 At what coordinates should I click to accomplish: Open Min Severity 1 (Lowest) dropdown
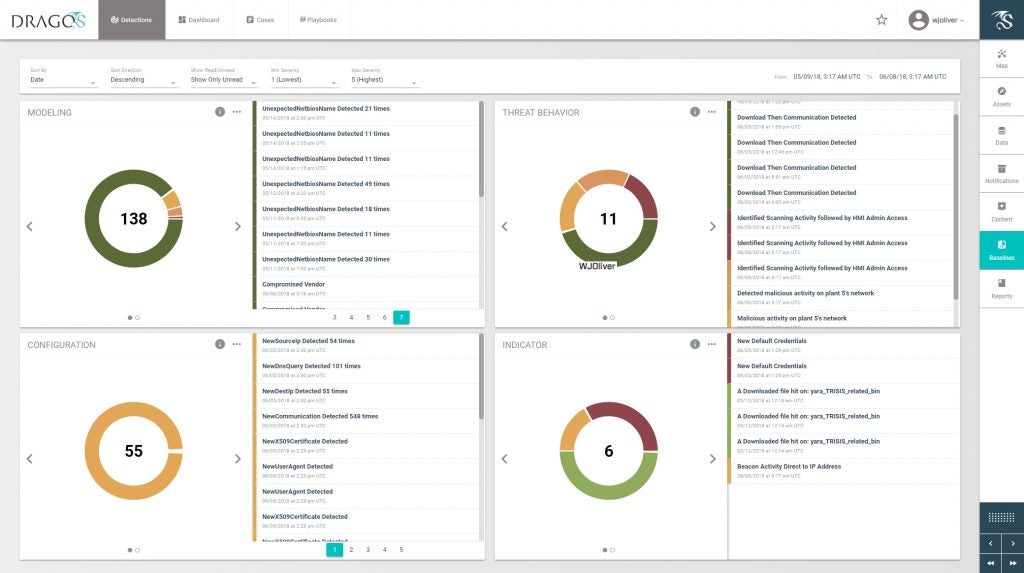pyautogui.click(x=304, y=80)
